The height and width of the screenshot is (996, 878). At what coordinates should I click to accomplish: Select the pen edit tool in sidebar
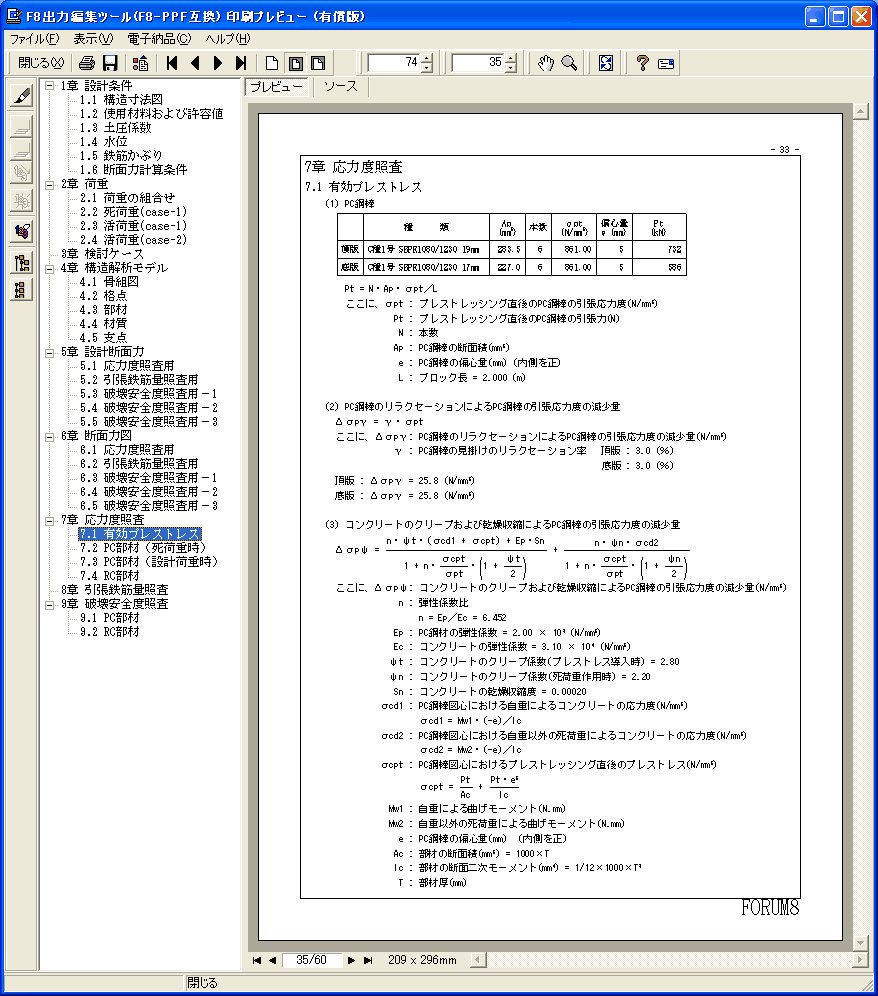[22, 96]
